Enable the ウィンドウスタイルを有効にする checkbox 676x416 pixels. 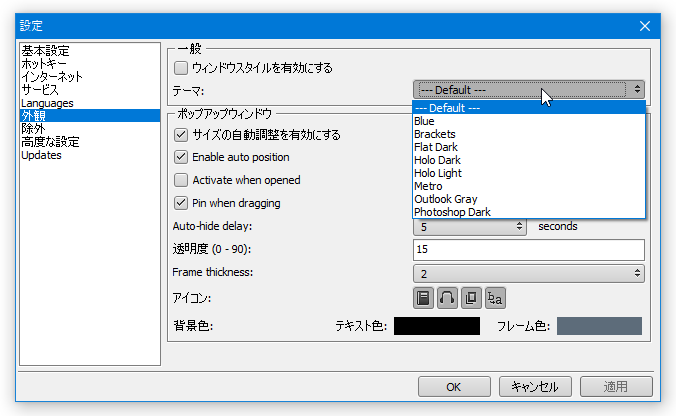(181, 68)
